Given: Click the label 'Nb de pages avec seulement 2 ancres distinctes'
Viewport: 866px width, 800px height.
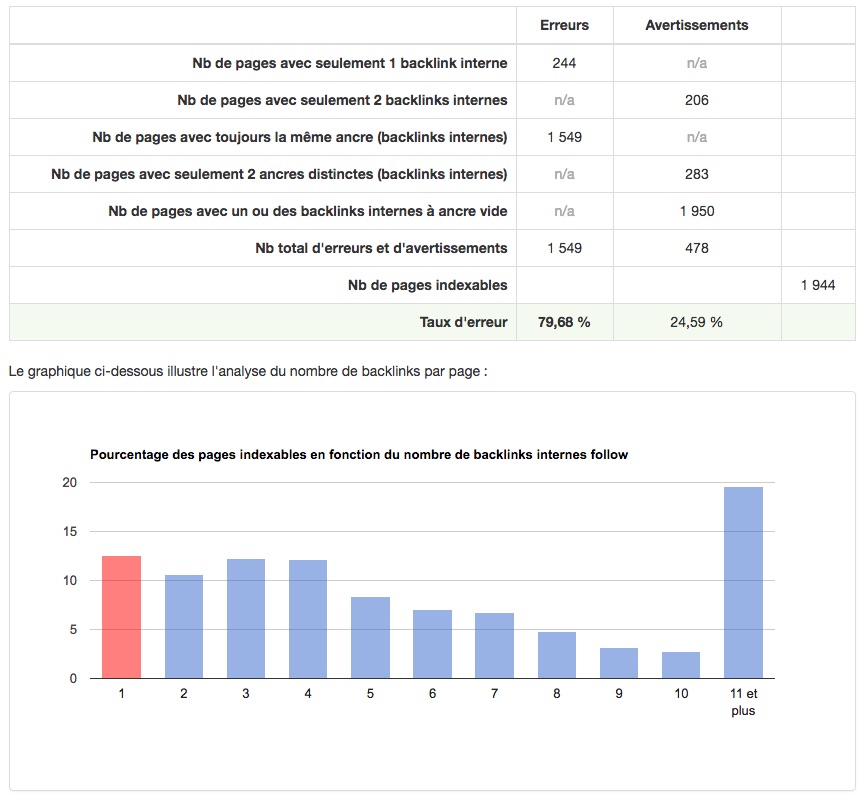Looking at the screenshot, I should (x=279, y=174).
